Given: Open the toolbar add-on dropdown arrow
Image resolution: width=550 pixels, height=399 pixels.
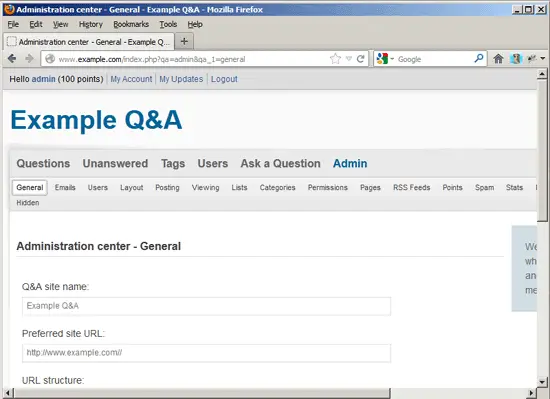Looking at the screenshot, I should tap(543, 59).
